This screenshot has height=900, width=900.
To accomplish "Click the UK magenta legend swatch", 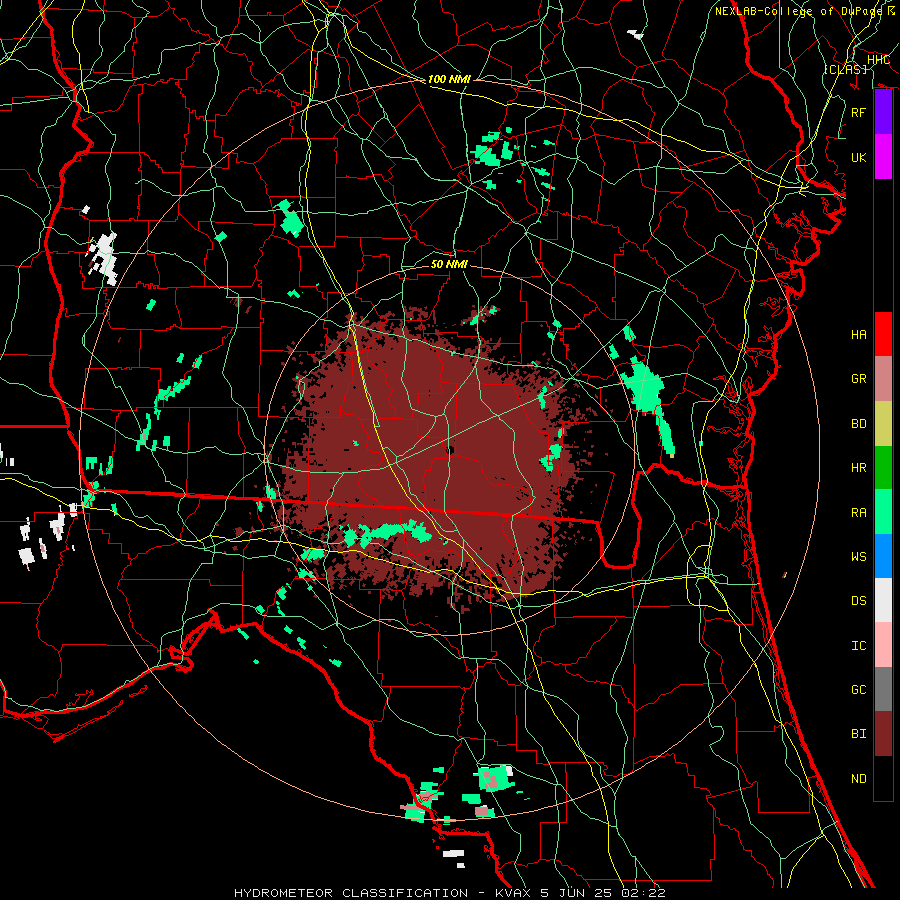I will tap(883, 157).
